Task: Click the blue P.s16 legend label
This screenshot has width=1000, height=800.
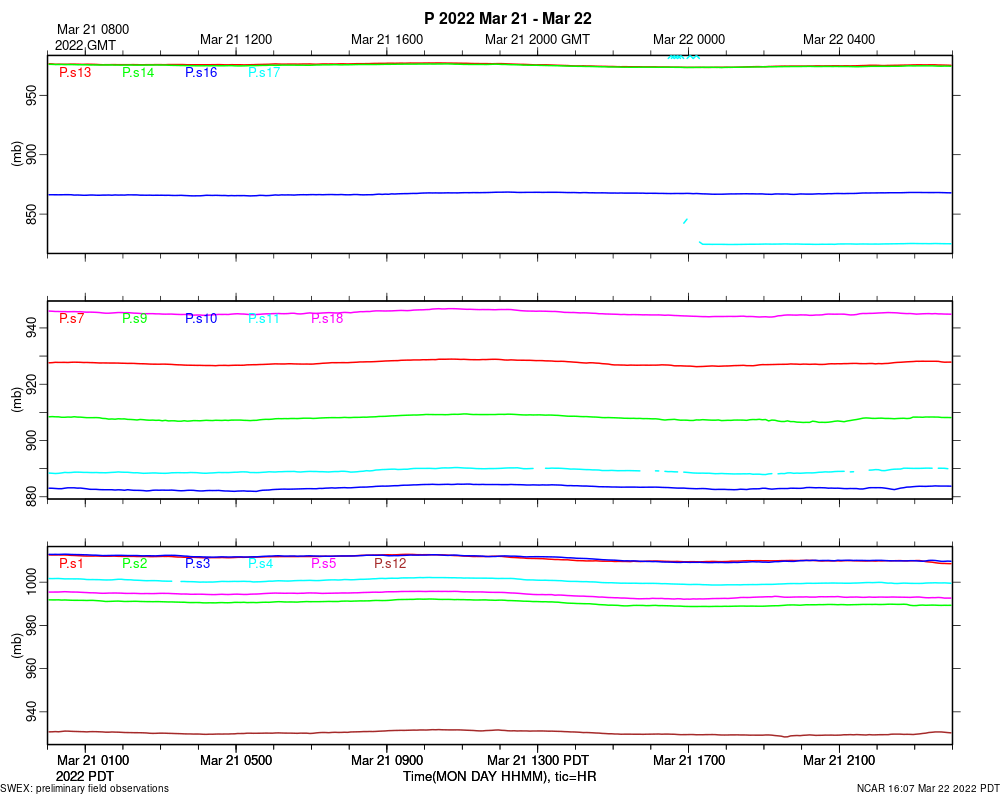Action: (201, 73)
